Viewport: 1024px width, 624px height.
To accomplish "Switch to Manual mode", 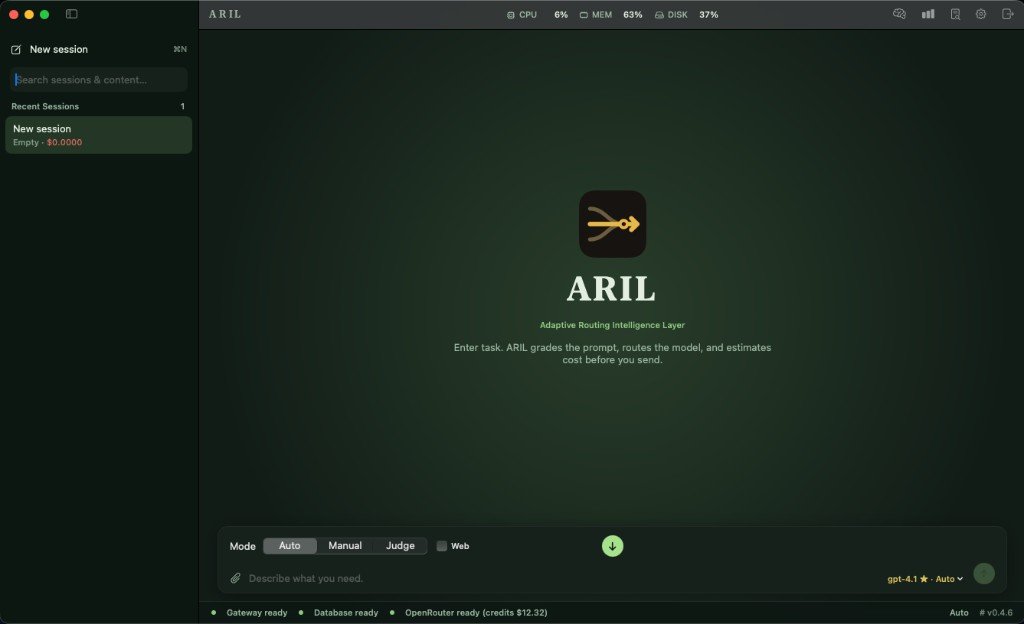I will point(345,546).
